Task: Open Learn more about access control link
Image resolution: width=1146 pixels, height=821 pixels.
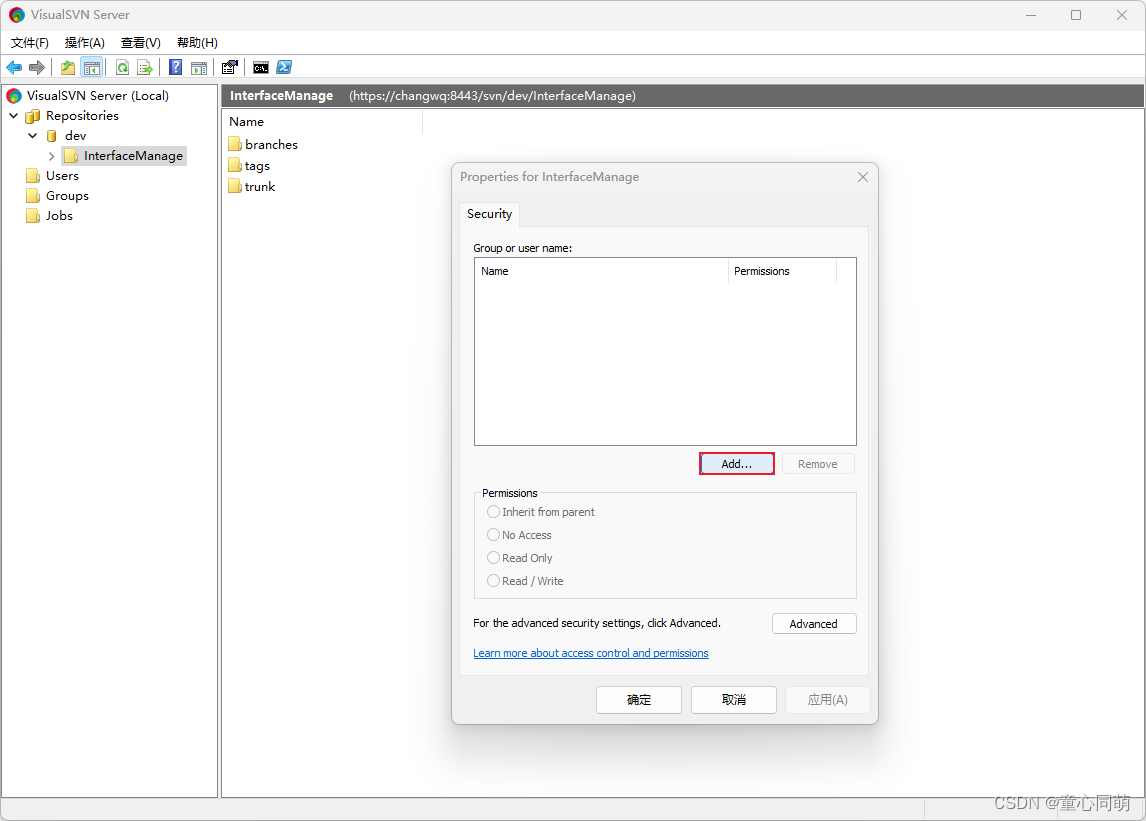Action: (591, 653)
